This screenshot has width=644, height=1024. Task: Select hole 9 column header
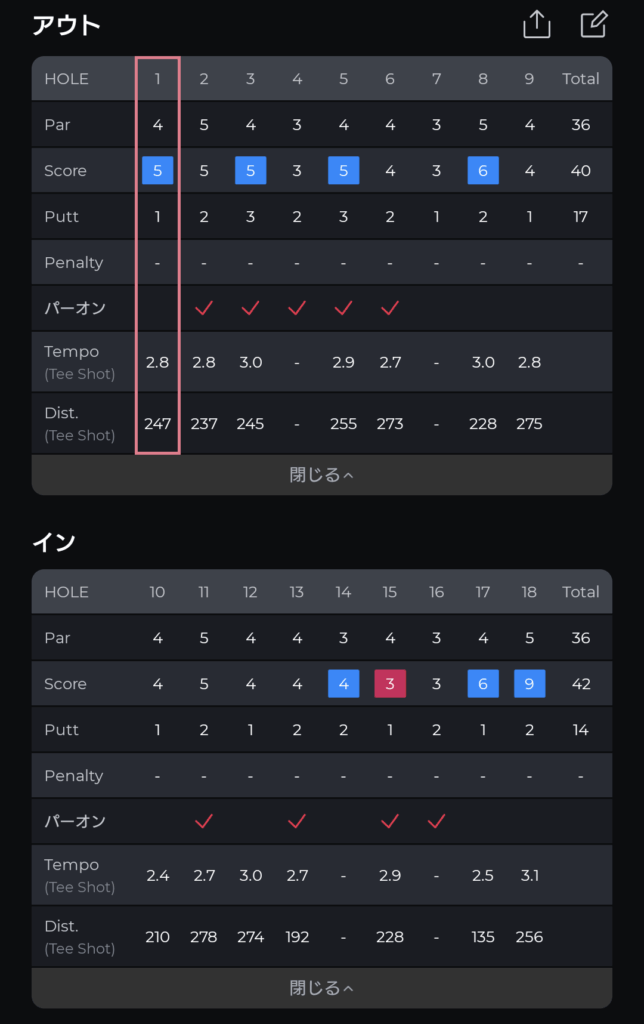[529, 79]
